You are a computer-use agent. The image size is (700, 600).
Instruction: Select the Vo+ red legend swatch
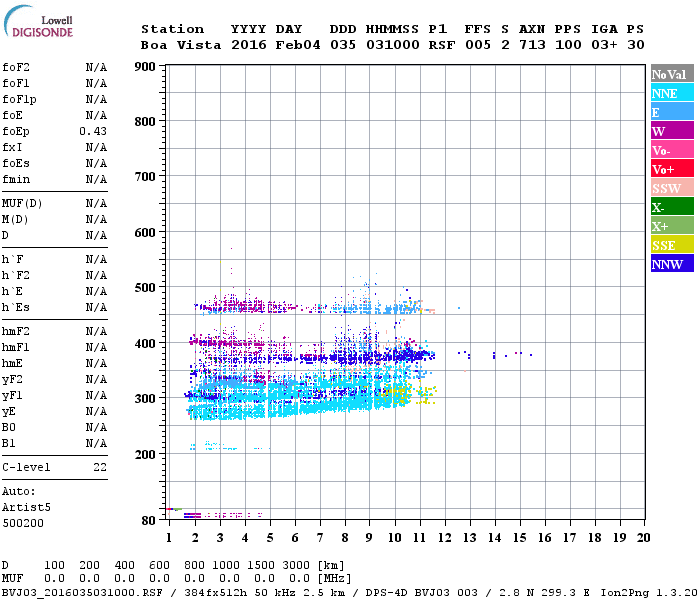[x=672, y=169]
